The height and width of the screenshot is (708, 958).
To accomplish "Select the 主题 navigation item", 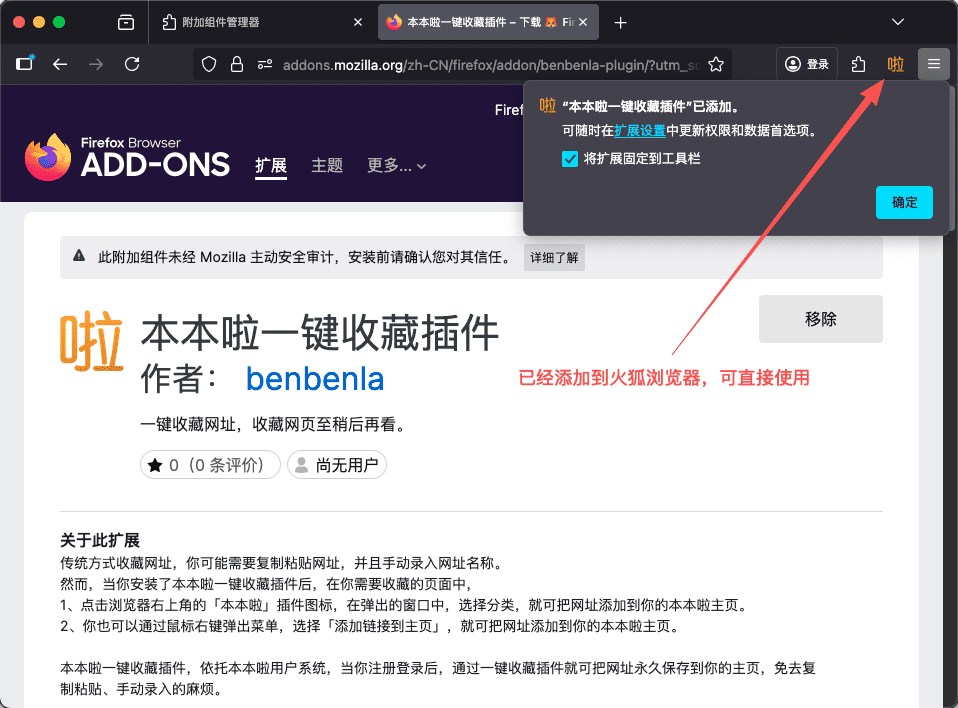I will click(x=327, y=166).
